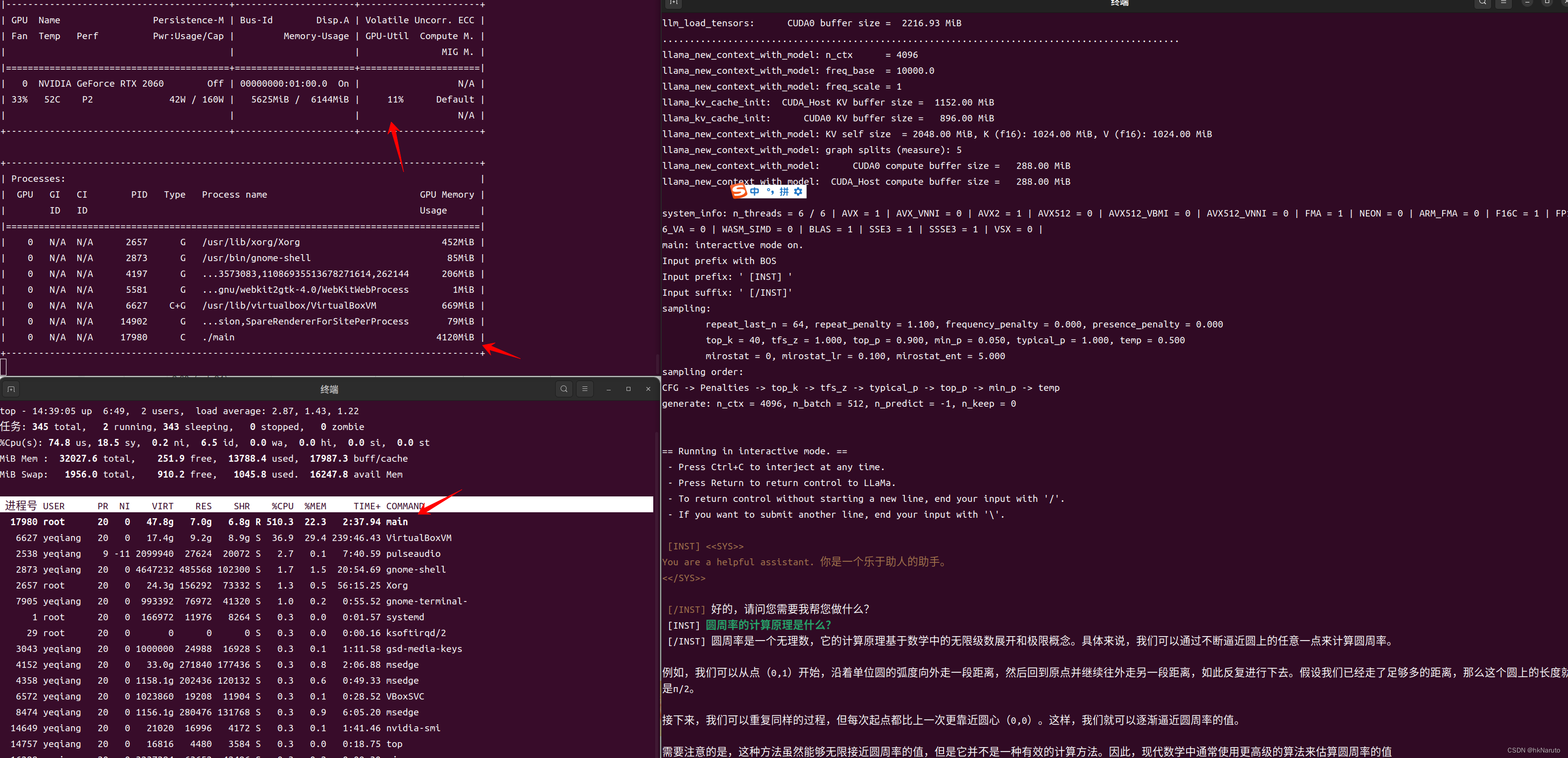Click the 进程号 column header in top

click(x=21, y=505)
